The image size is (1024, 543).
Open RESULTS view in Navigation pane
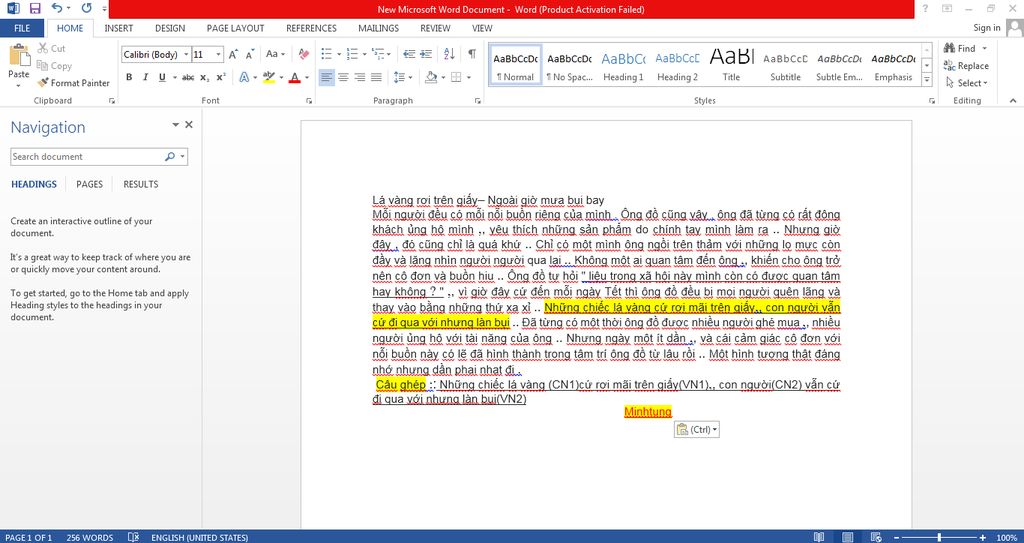click(x=140, y=184)
